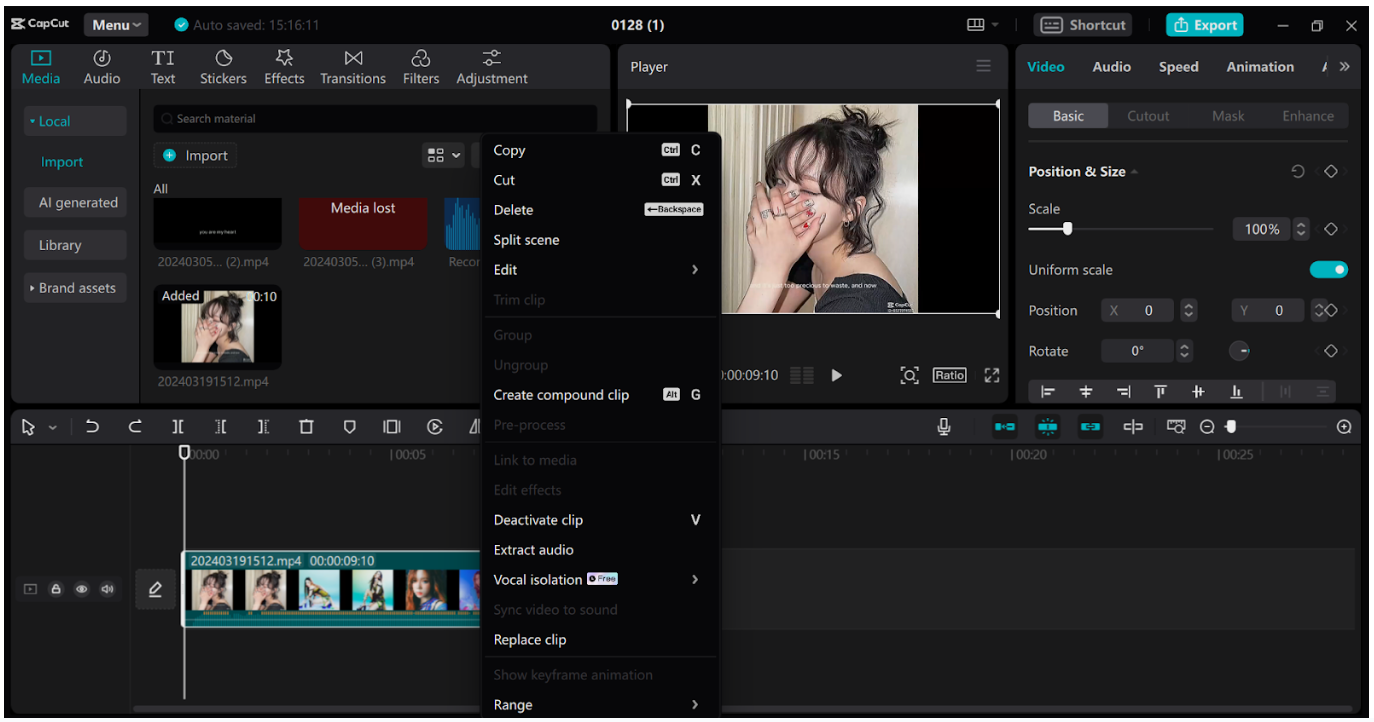Select the 202403191512.mp4 thumbnail

(x=217, y=326)
